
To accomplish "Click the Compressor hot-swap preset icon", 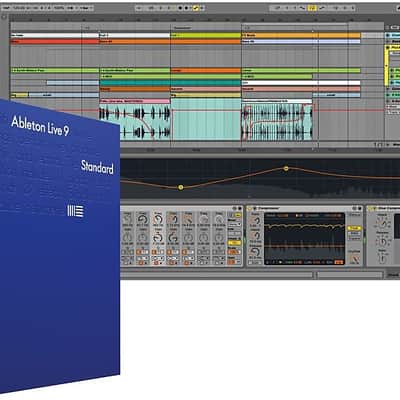I will pyautogui.click(x=355, y=209).
